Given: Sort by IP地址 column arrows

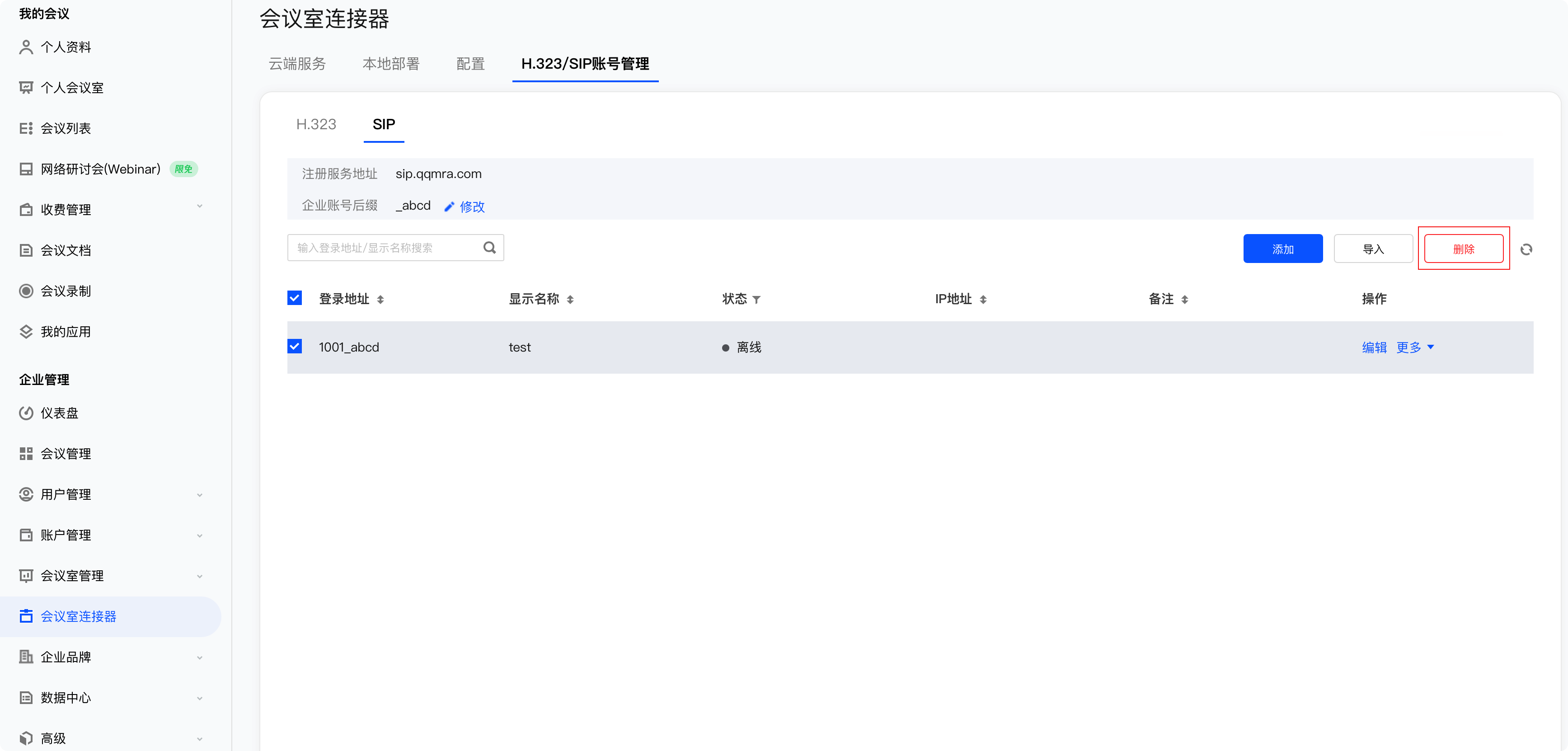Looking at the screenshot, I should click(x=983, y=300).
